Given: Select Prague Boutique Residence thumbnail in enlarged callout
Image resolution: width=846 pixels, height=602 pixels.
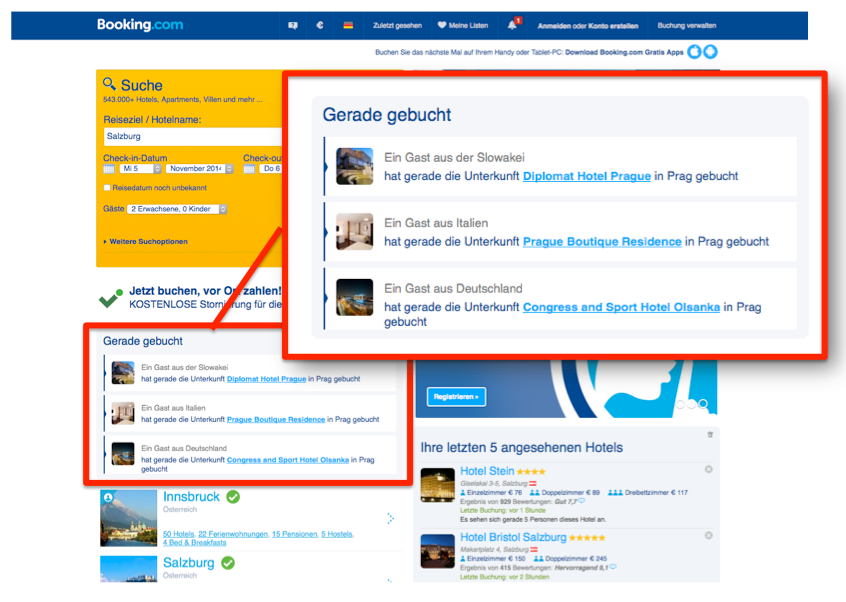Looking at the screenshot, I should click(x=354, y=231).
